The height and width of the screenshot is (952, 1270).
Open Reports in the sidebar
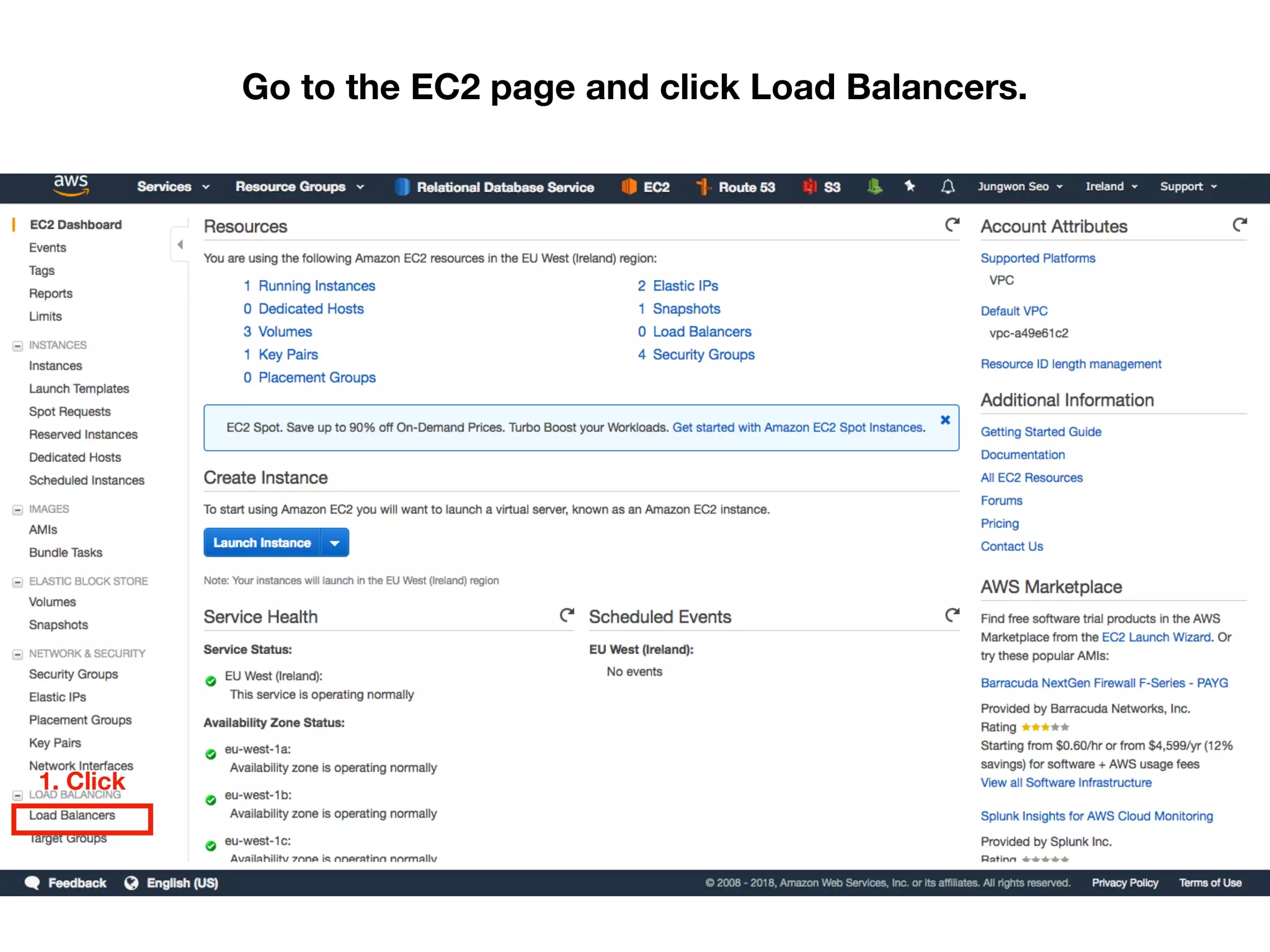[x=51, y=293]
